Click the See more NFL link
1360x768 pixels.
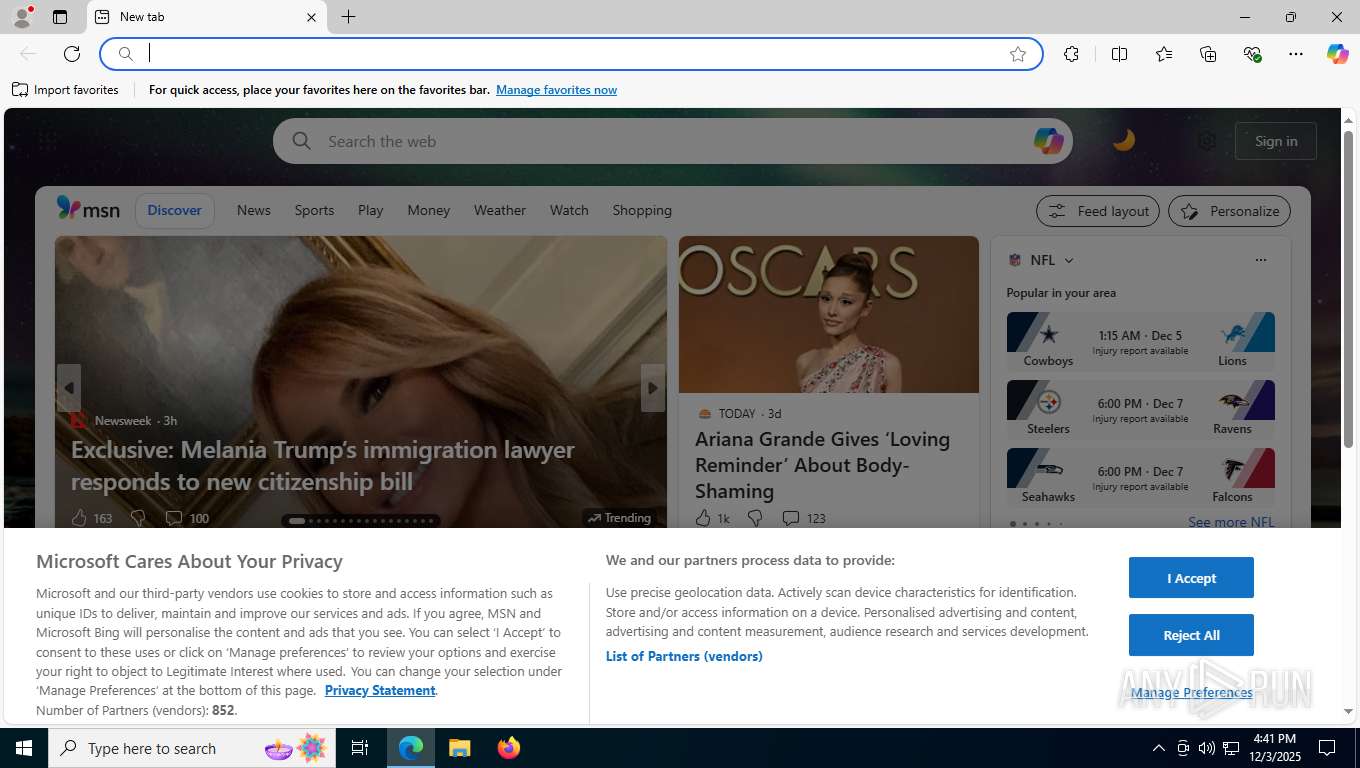tap(1231, 521)
